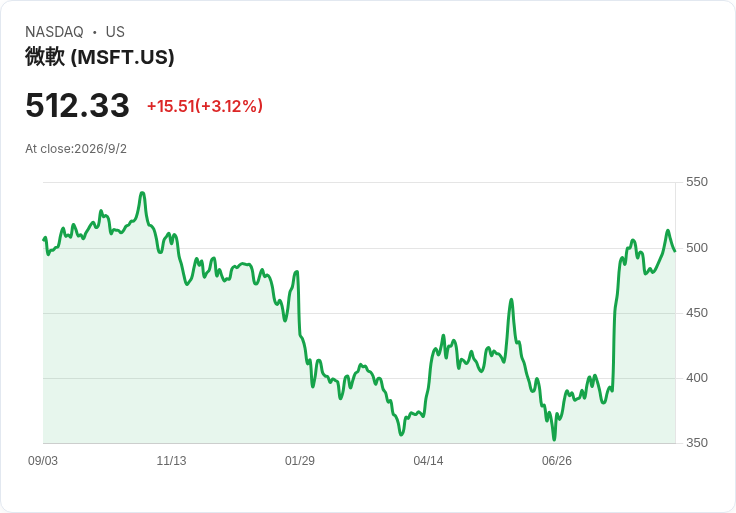
Task: Click the 09/03 x-axis date label
Action: coord(43,461)
